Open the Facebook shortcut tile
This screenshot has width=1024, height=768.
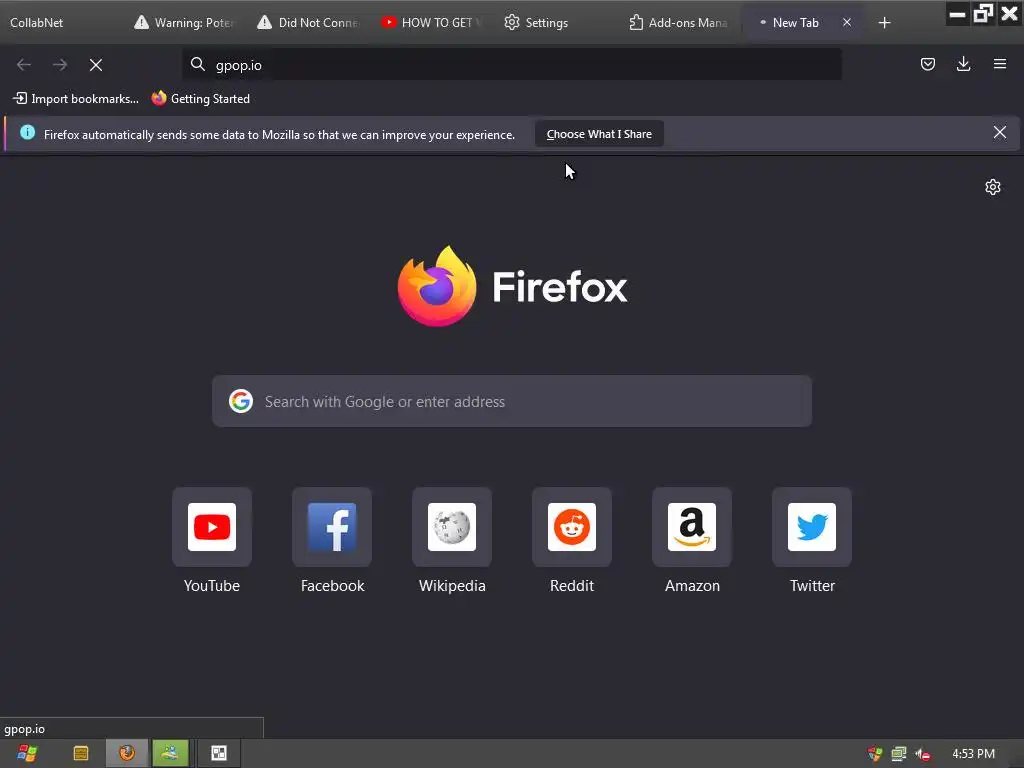[332, 527]
